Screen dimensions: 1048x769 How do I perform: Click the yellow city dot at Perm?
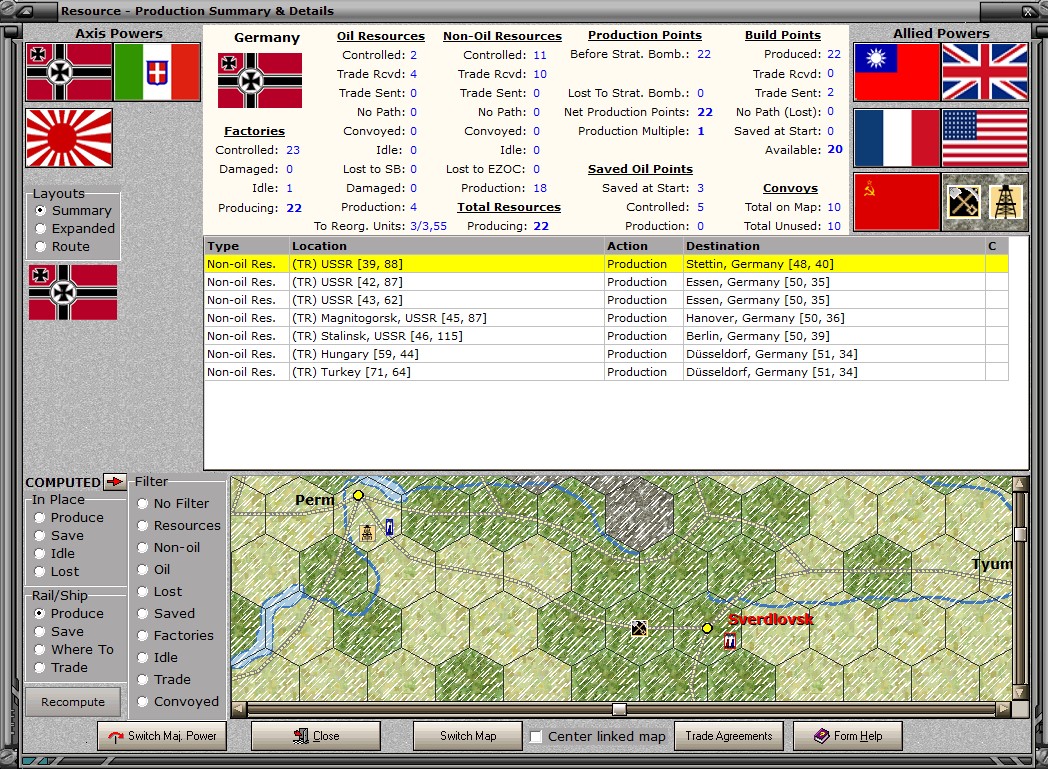358,495
